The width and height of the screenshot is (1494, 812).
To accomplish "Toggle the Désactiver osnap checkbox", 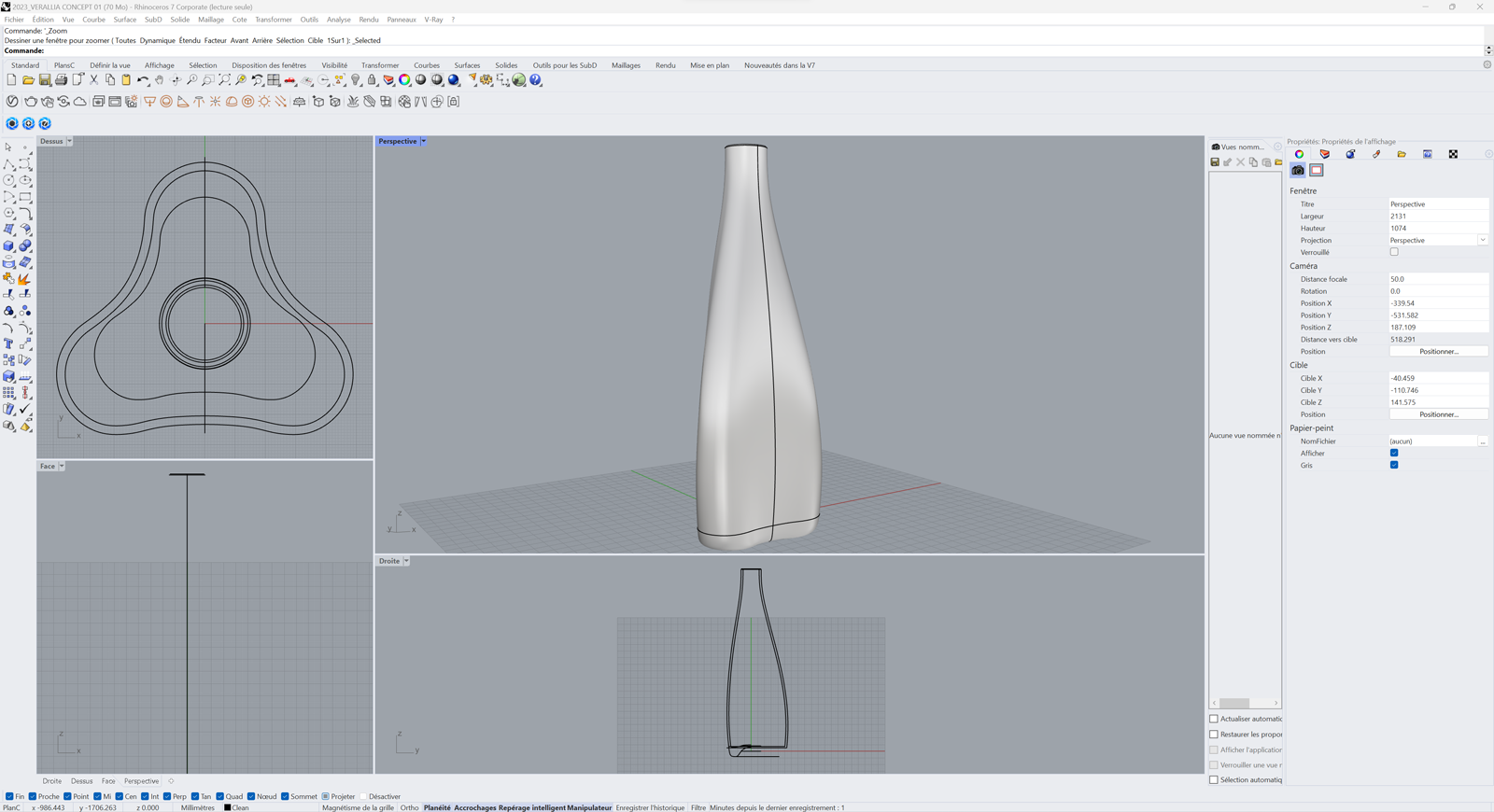I will click(364, 796).
